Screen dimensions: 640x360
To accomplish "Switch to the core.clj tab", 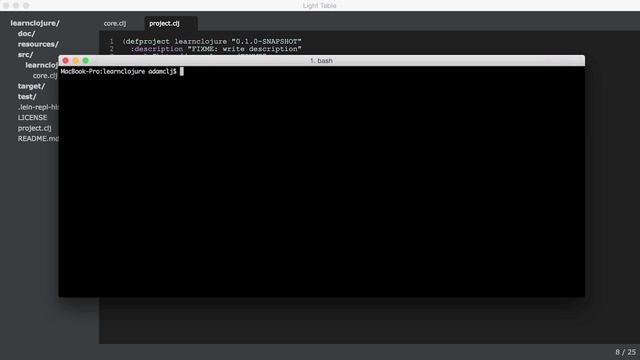I will (x=115, y=23).
